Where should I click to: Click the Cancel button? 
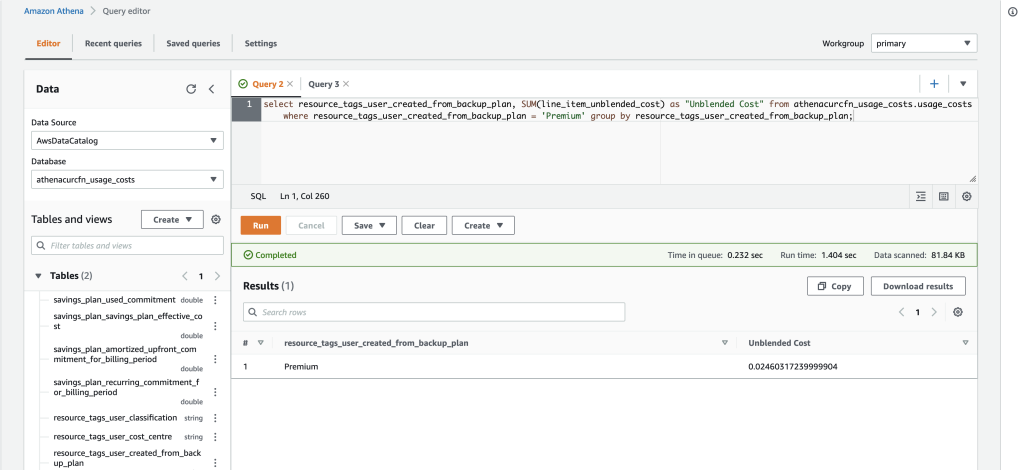[x=312, y=225]
